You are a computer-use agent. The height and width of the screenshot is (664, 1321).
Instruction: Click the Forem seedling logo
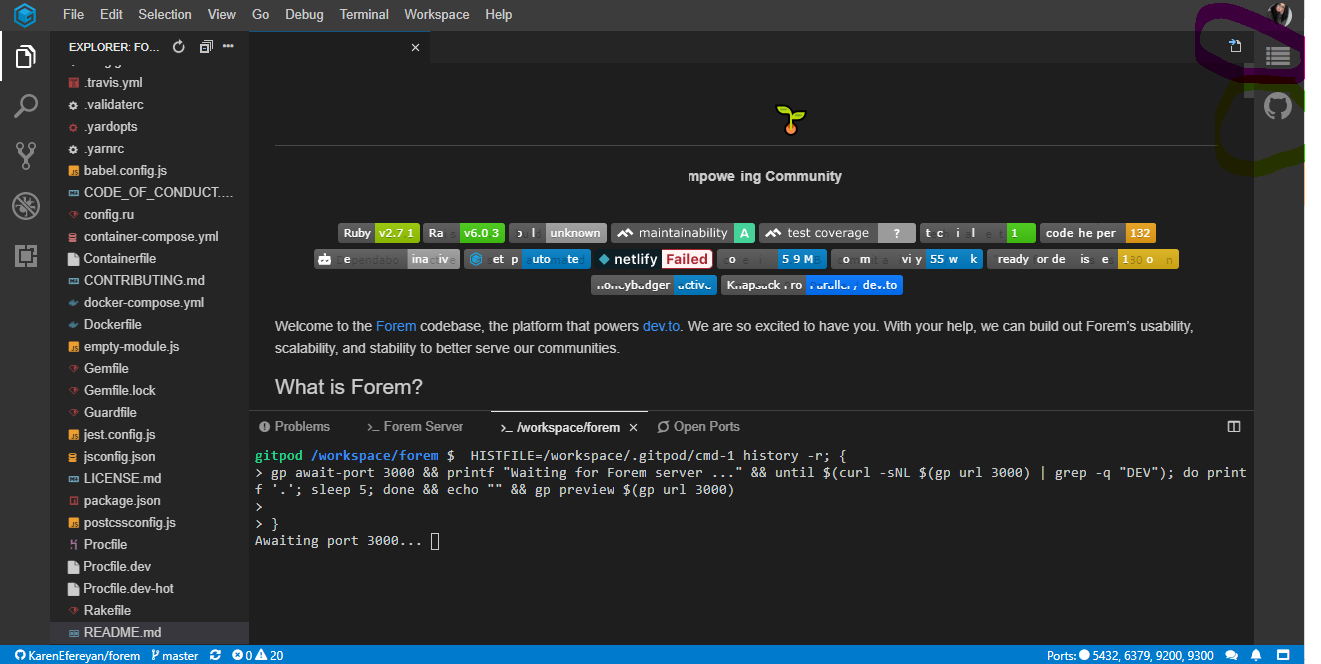click(x=791, y=120)
